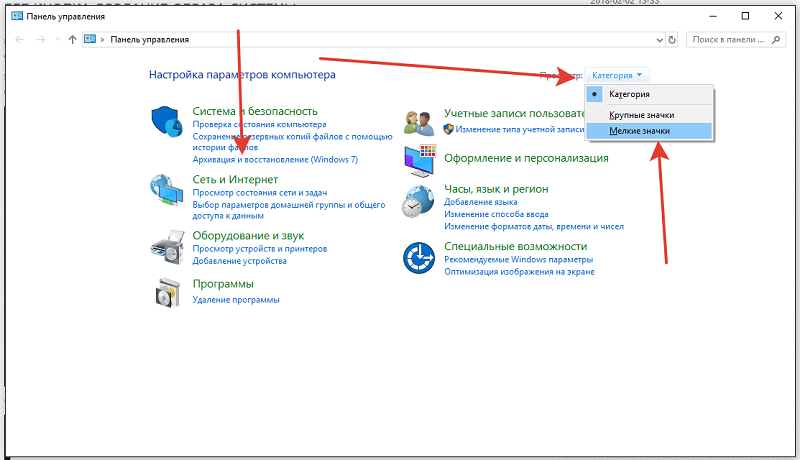The height and width of the screenshot is (460, 800).
Task: Open Выбор параметров домашней группы link
Action: click(289, 210)
